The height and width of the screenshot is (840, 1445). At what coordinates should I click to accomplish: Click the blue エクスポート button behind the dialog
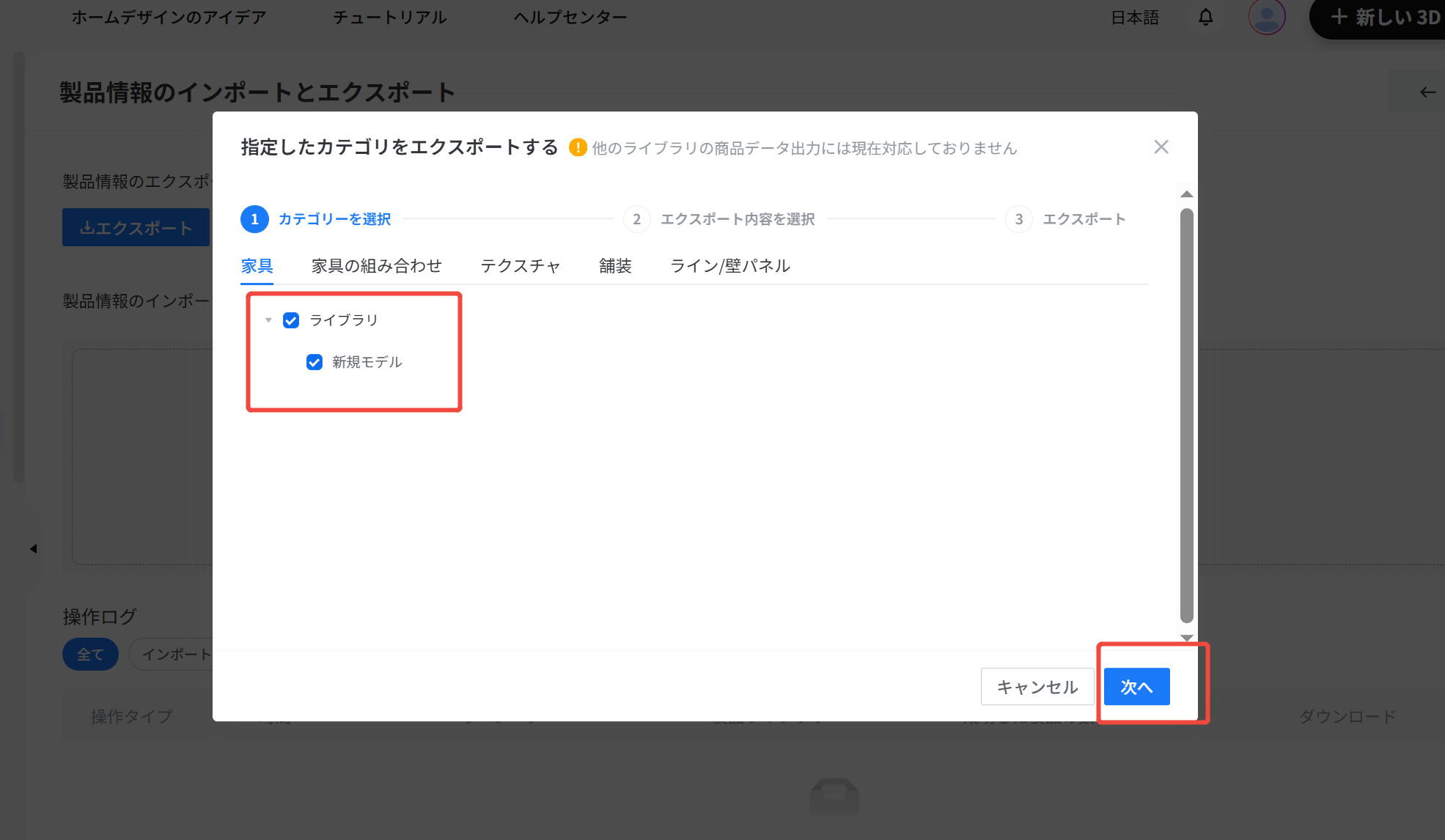pyautogui.click(x=136, y=227)
